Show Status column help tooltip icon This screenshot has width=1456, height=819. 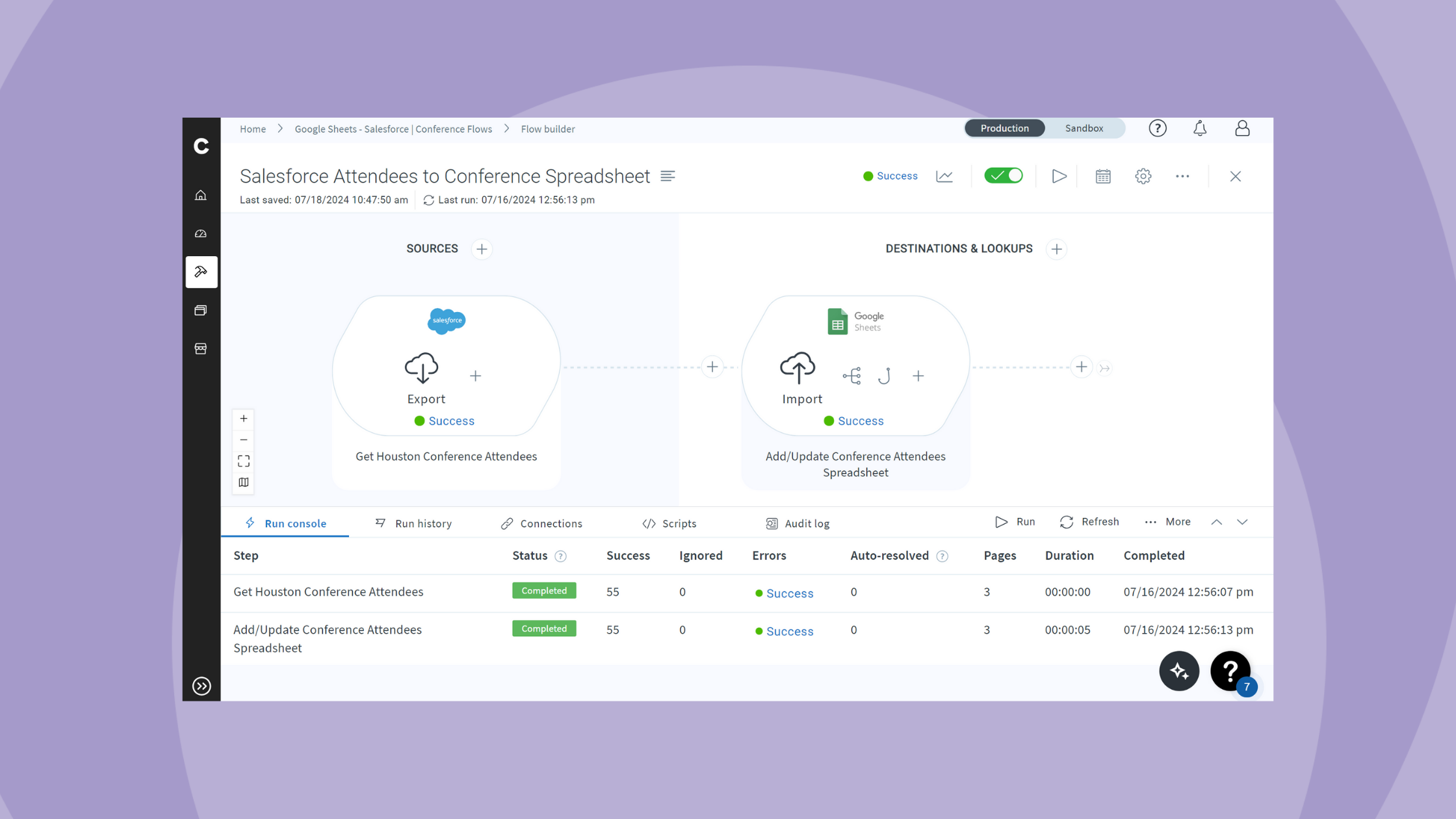tap(560, 556)
